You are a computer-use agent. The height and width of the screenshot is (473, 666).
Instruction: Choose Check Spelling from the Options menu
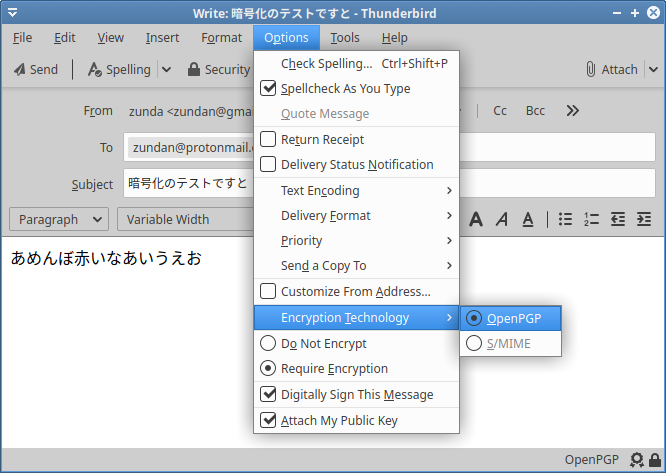(356, 64)
